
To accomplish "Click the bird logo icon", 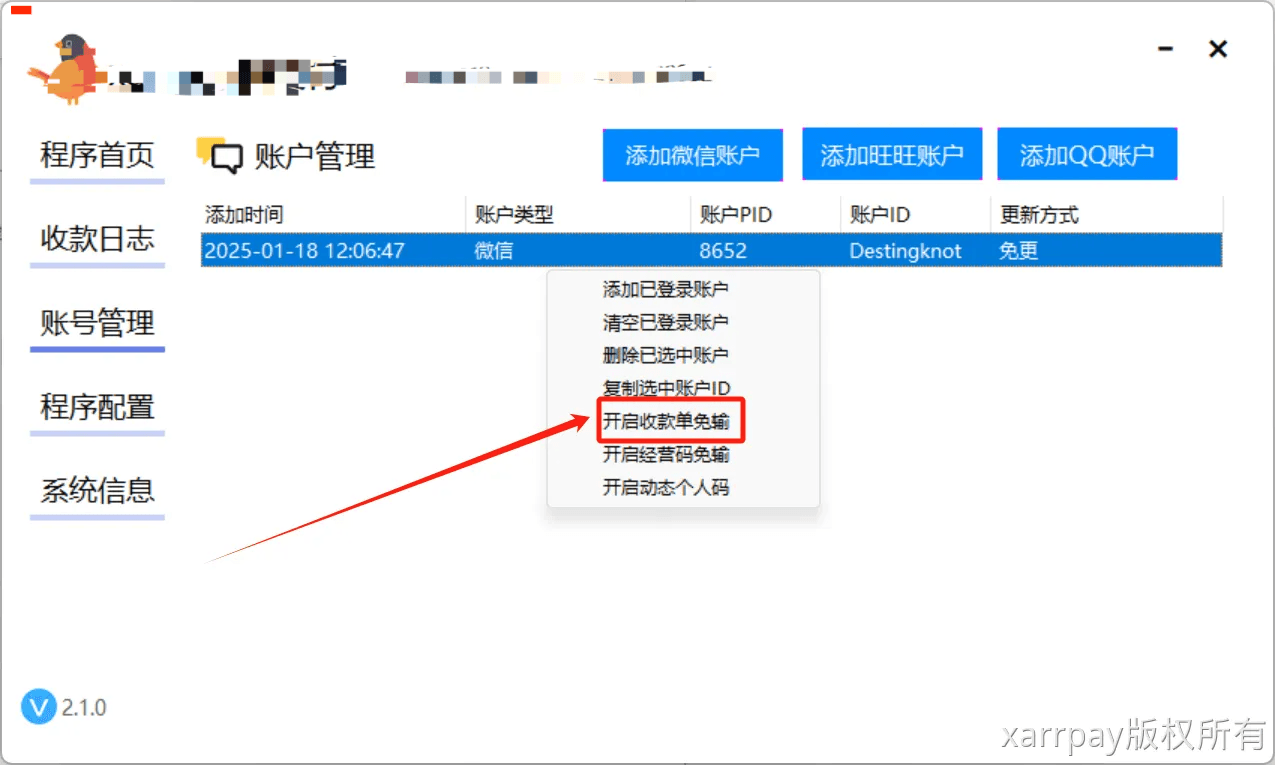I will [66, 68].
